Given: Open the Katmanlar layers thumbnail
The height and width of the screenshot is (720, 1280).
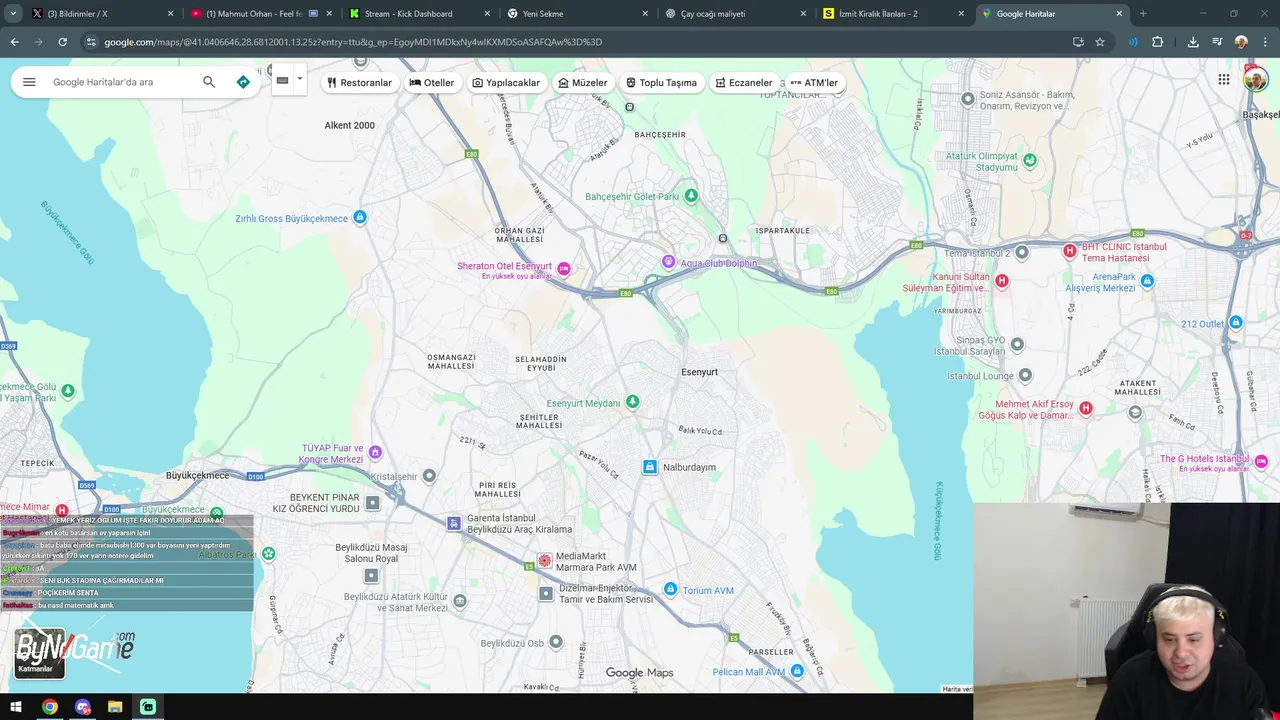Looking at the screenshot, I should pos(40,654).
